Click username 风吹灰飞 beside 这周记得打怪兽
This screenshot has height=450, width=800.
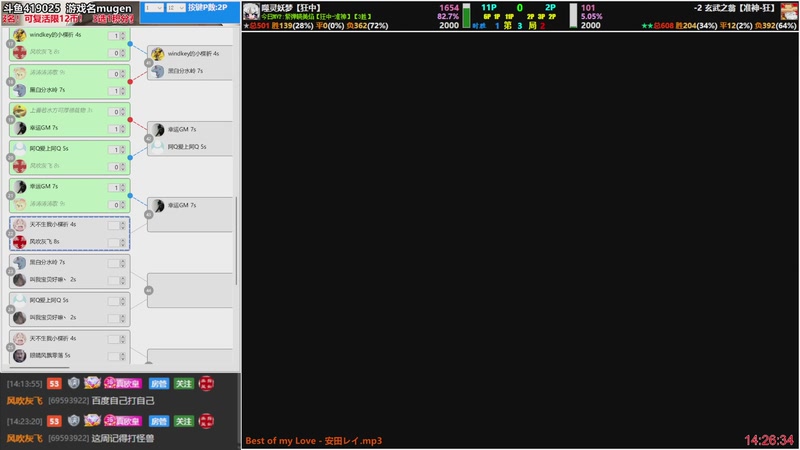(24, 438)
